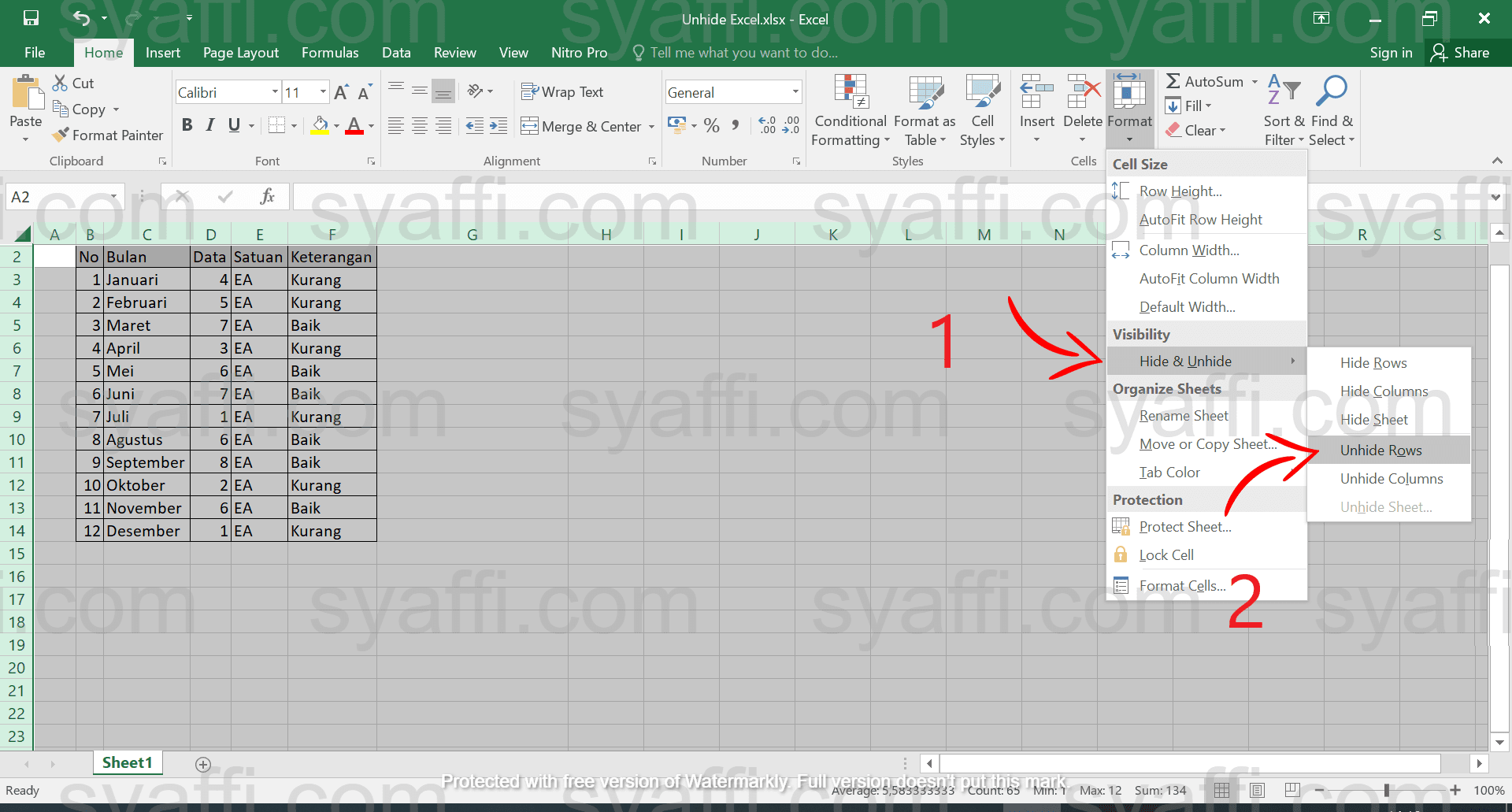
Task: Click the Save icon in quick access toolbar
Action: click(31, 17)
